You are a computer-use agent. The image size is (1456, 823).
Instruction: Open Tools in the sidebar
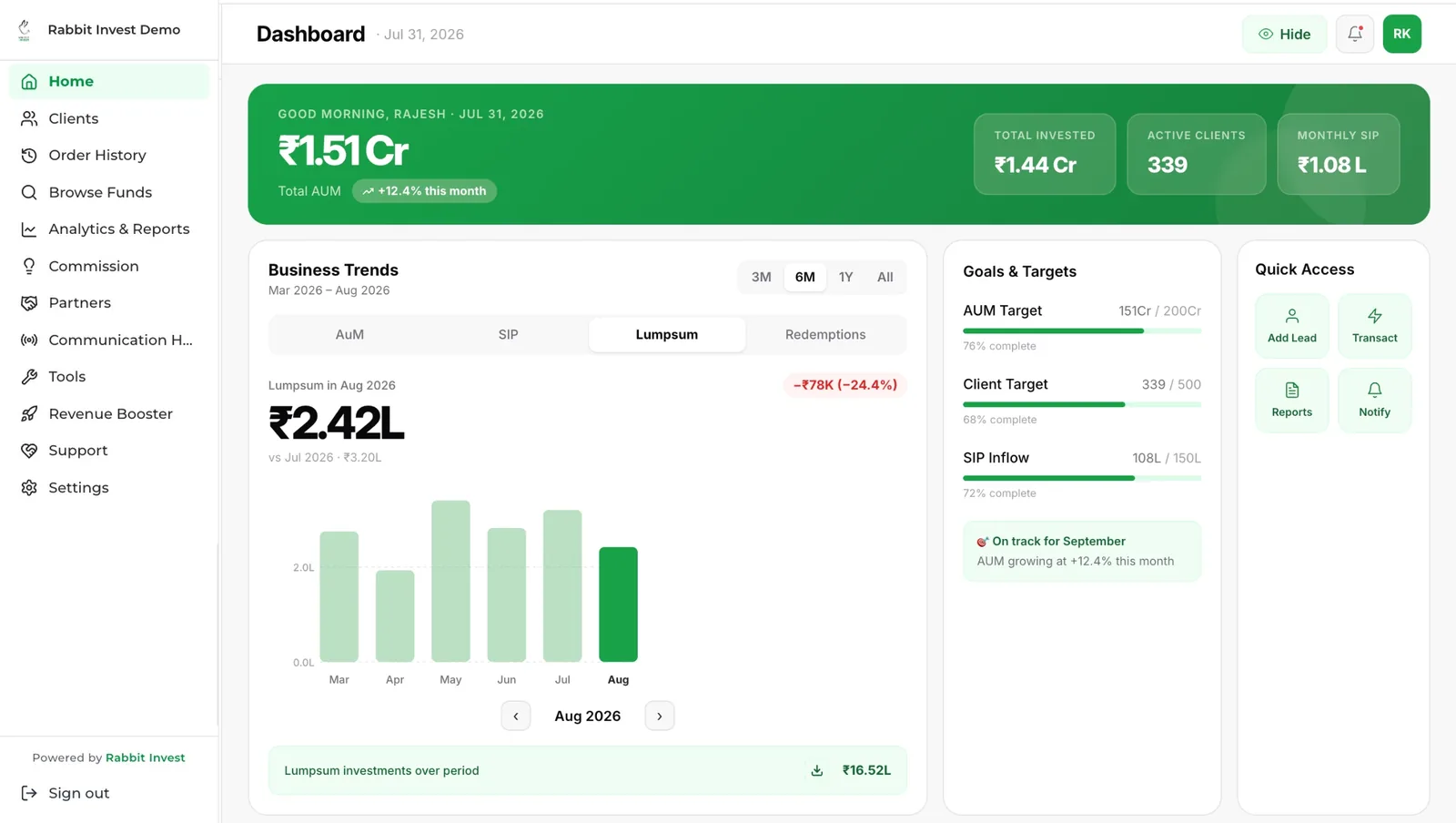[109, 376]
